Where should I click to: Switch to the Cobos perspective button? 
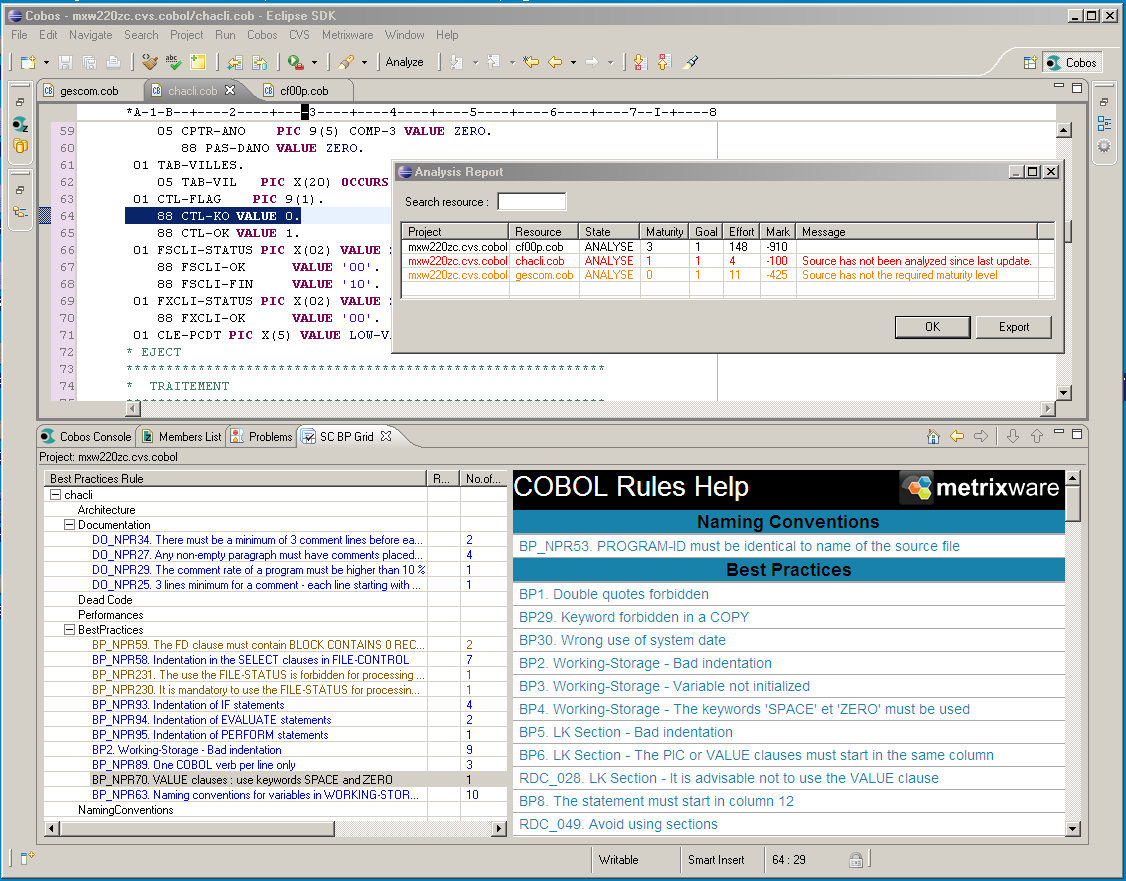pos(1072,62)
